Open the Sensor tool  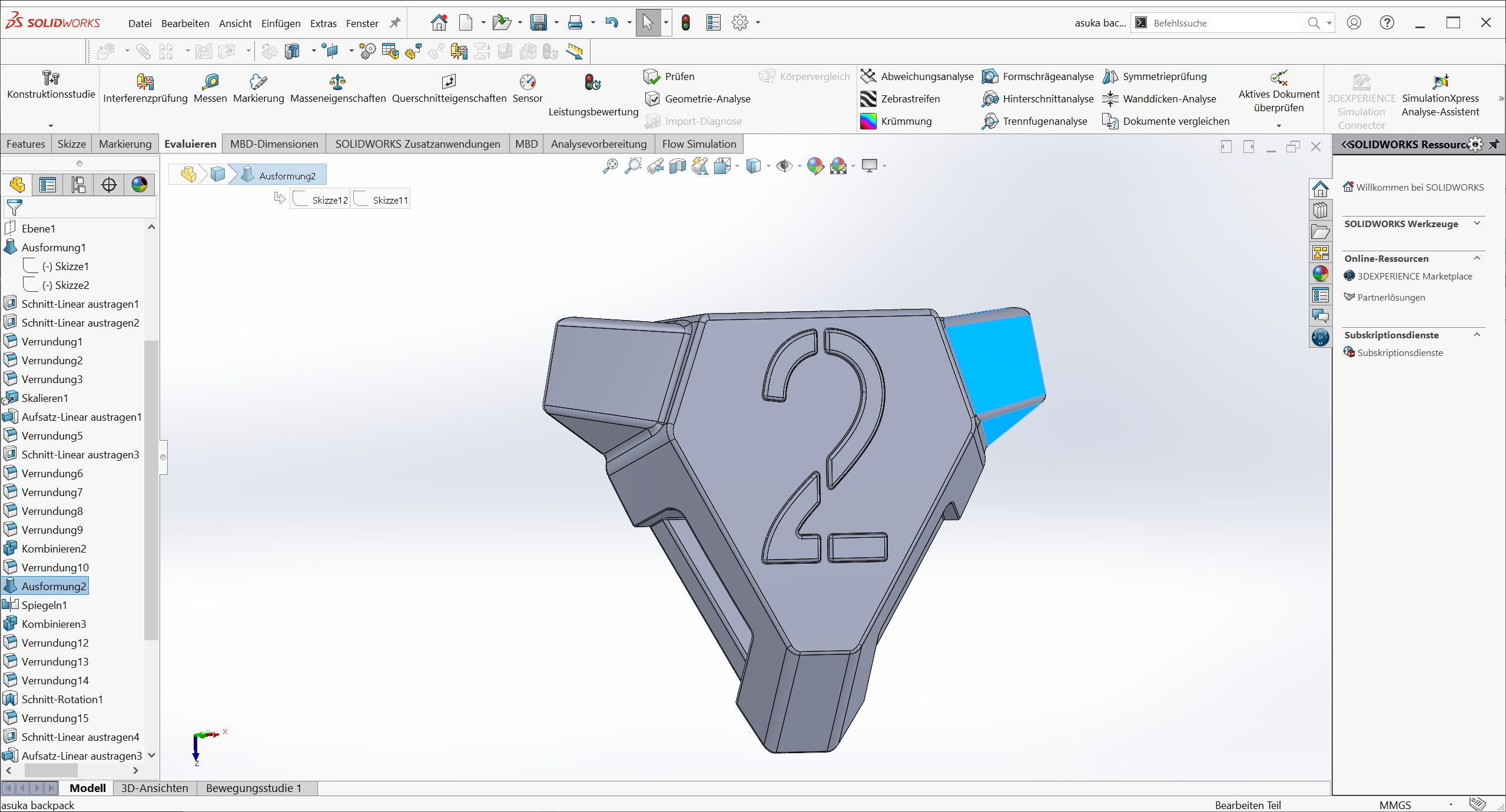(x=528, y=88)
